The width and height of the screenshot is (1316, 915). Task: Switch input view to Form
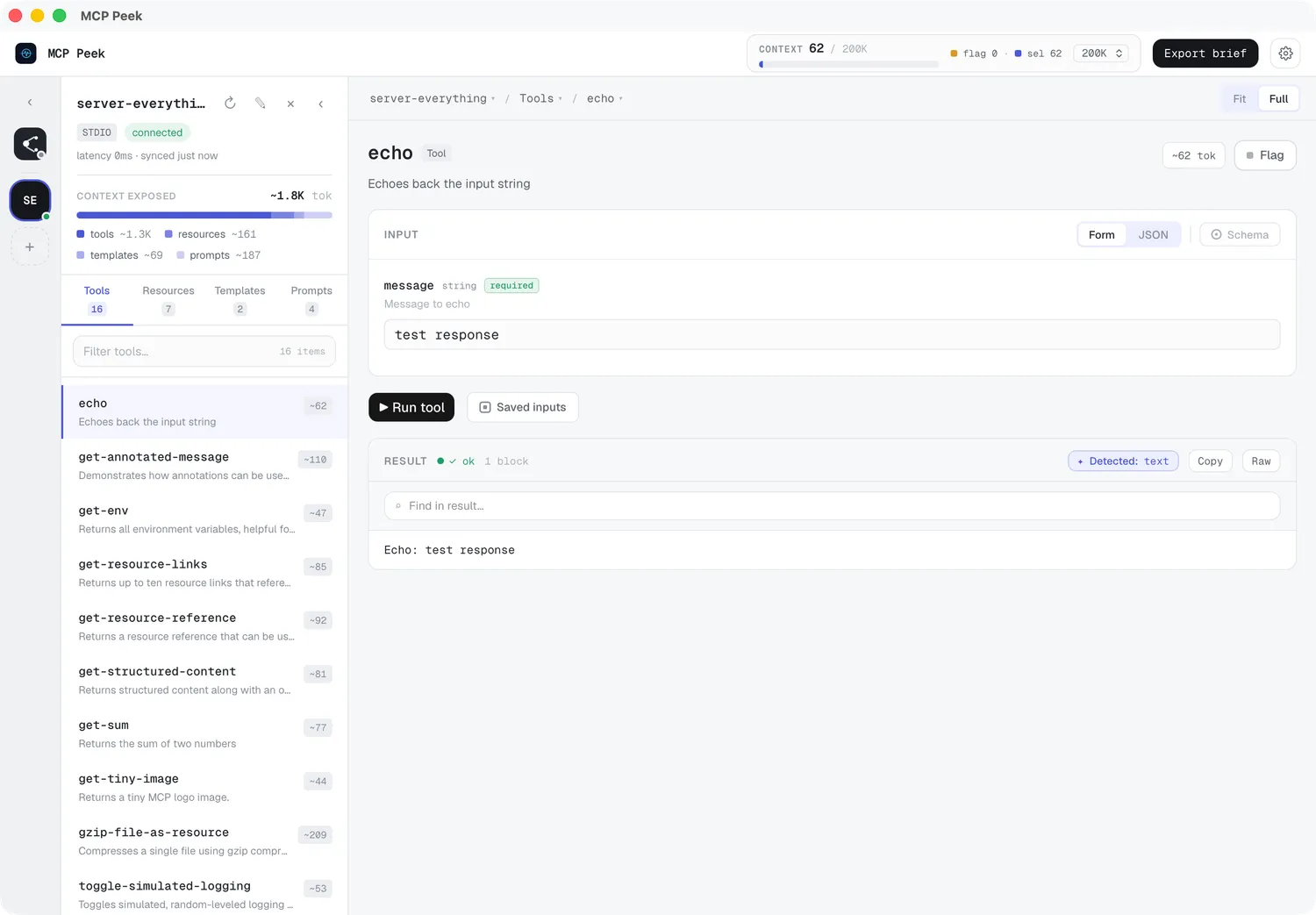[x=1102, y=234]
